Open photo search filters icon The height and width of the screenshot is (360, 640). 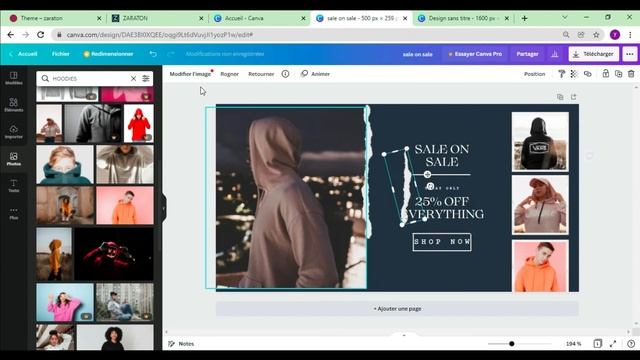[146, 78]
